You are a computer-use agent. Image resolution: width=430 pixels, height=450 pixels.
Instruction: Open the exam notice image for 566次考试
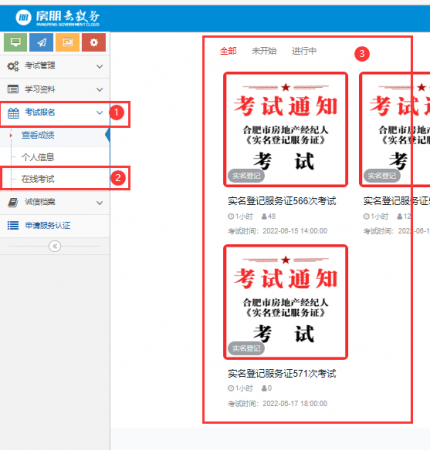(x=286, y=130)
